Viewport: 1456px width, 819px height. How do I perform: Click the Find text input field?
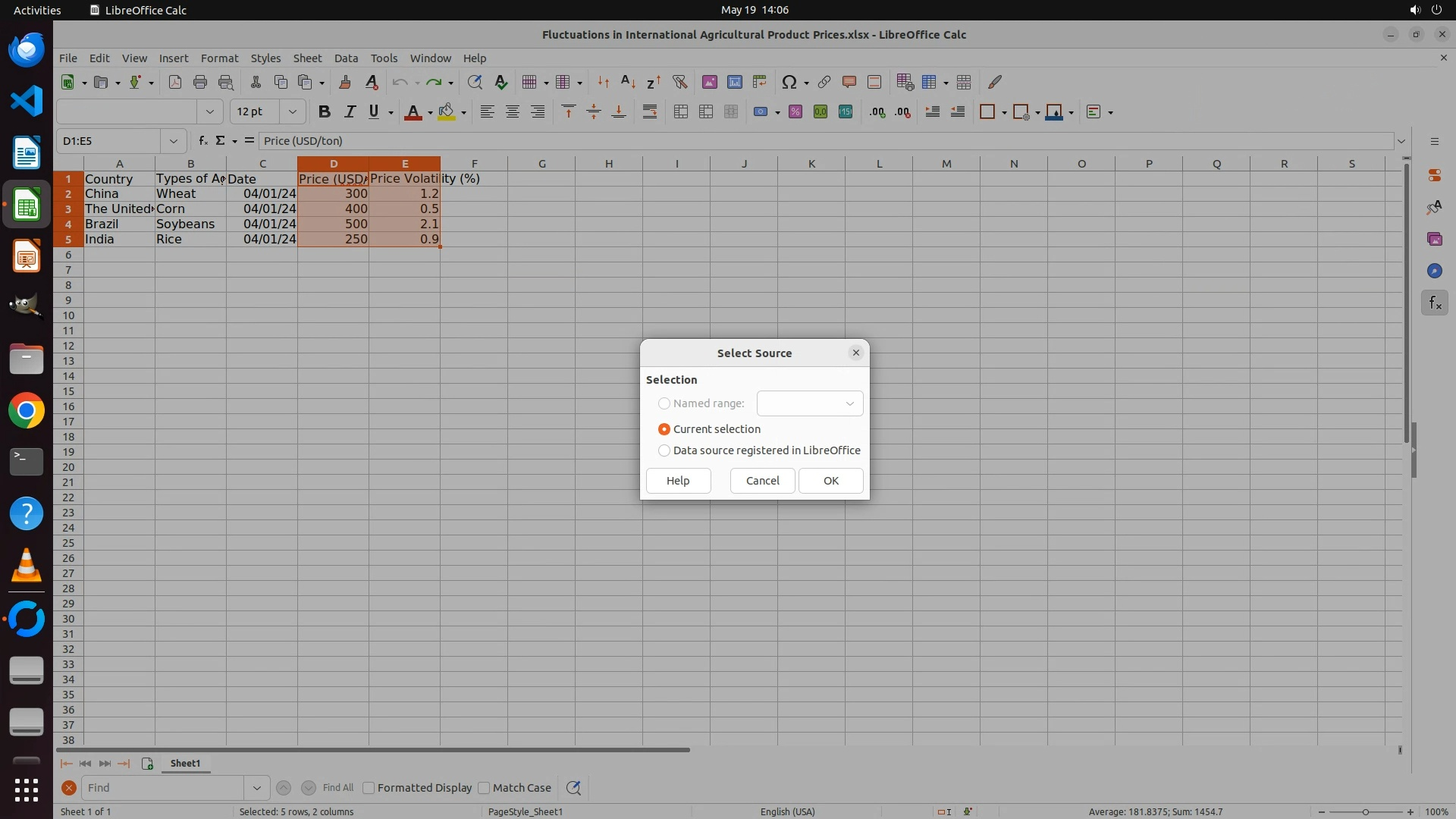coord(163,788)
